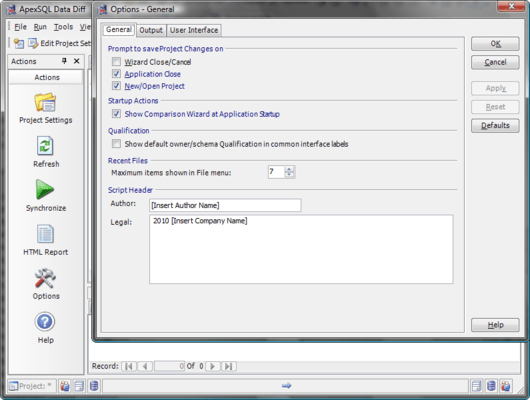Close the Options dialog window
Image resolution: width=530 pixels, height=400 pixels.
[x=511, y=6]
